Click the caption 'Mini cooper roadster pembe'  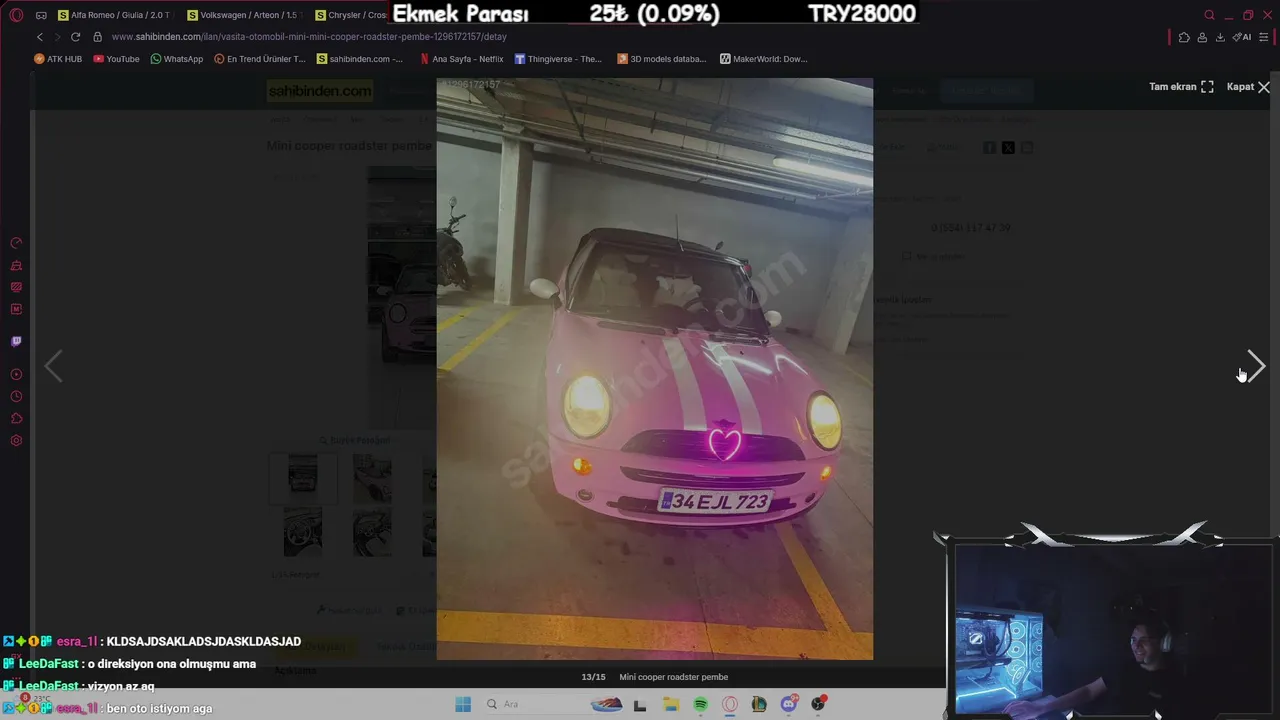pos(674,677)
